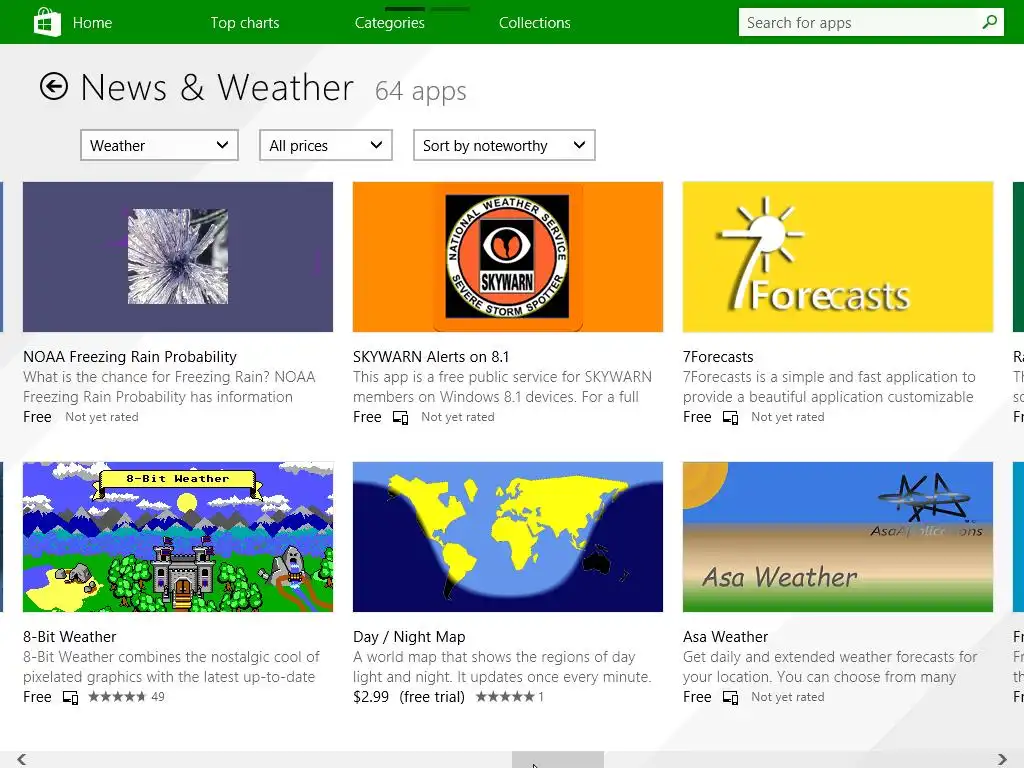Screen dimensions: 1024x768
Task: Click the News & Weather heading
Action: [217, 87]
